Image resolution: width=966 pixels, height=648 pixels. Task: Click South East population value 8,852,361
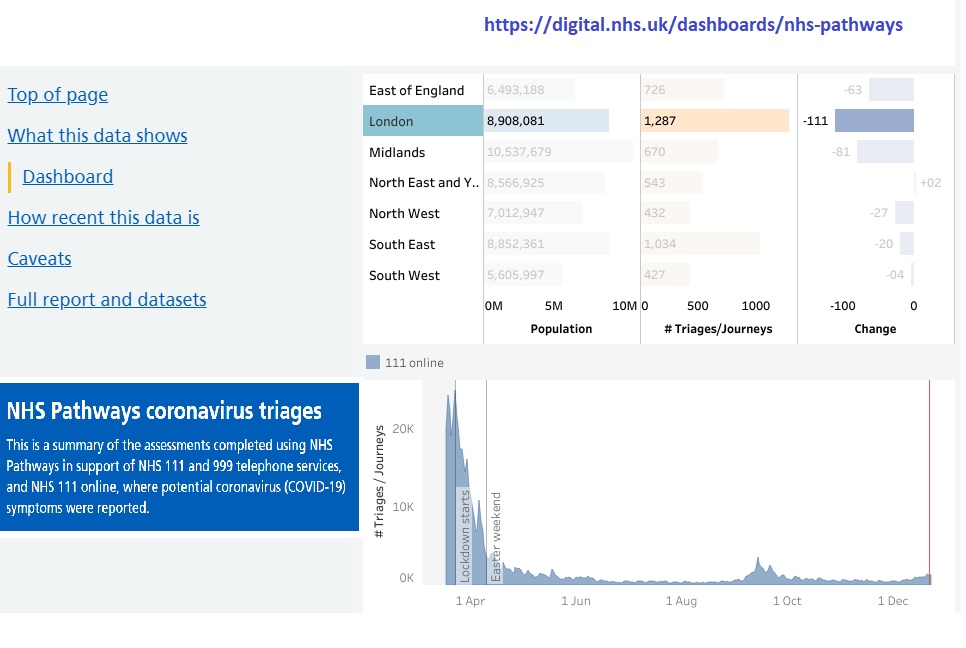[516, 244]
